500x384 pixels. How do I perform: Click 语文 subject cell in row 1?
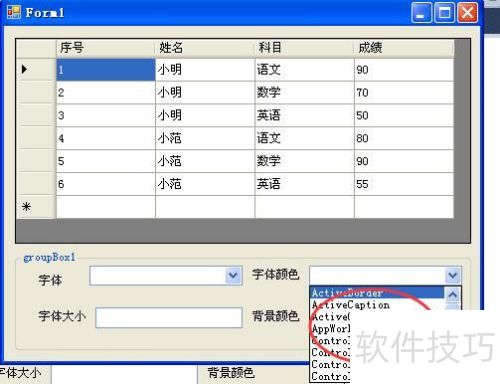click(x=304, y=70)
